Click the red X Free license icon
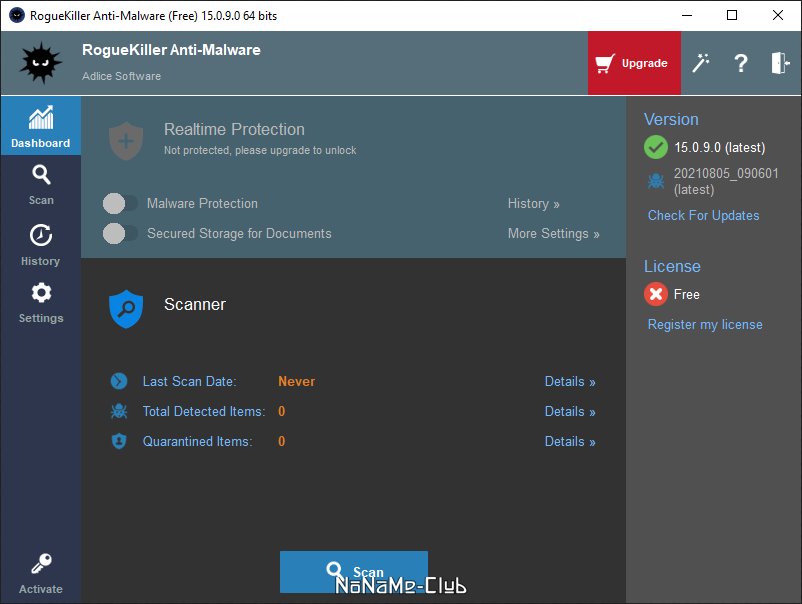 656,294
